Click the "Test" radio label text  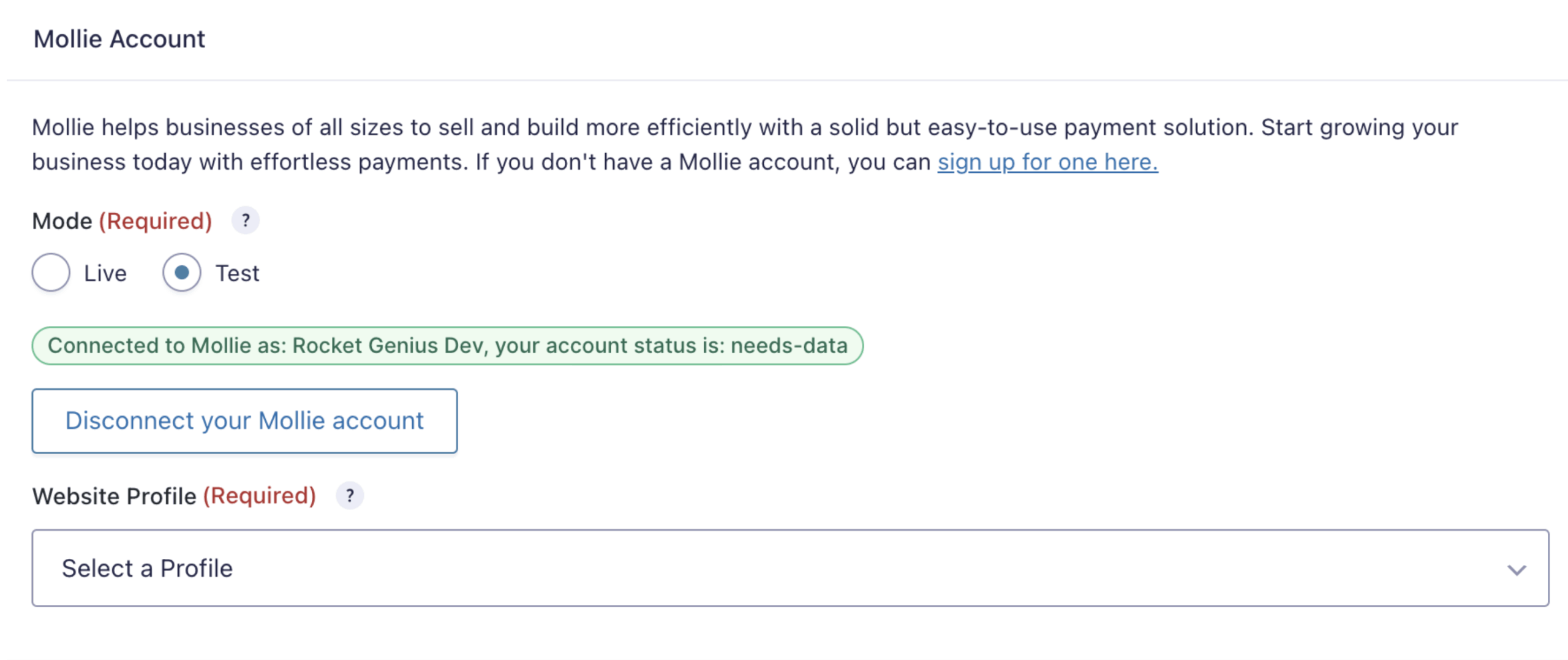coord(238,273)
